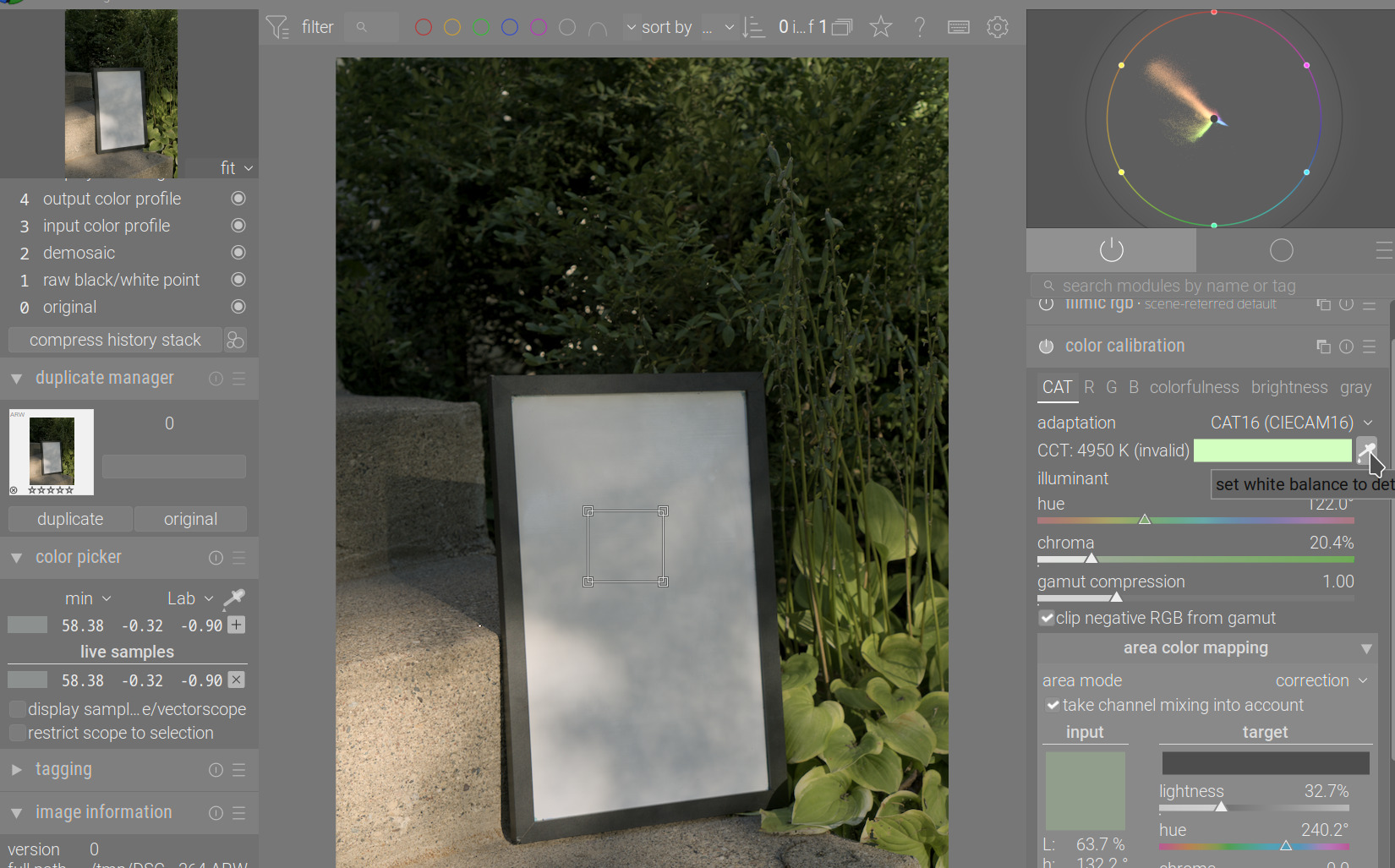
Task: Open the adaptation CAT16 dropdown
Action: point(1290,423)
